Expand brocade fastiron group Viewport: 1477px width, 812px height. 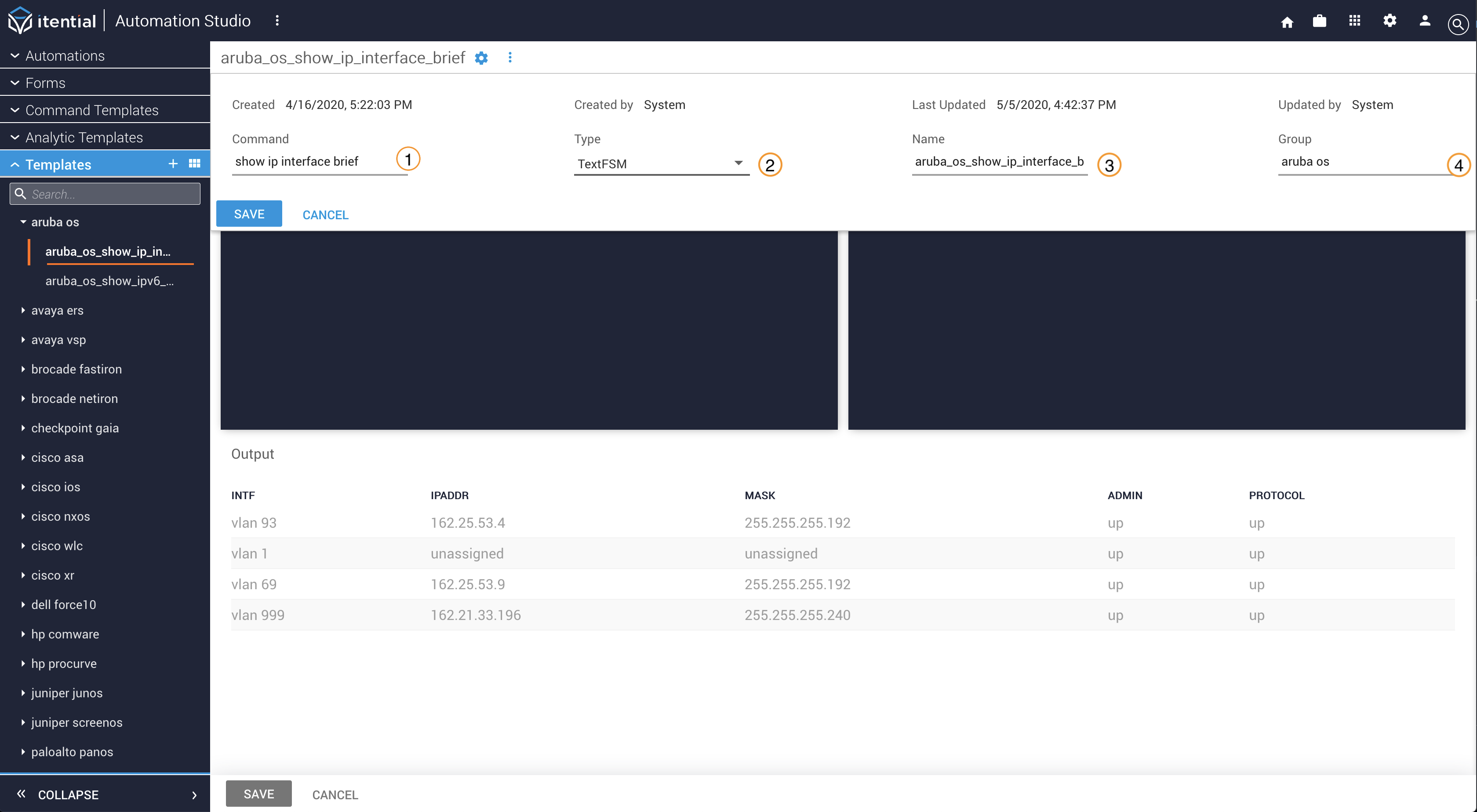[x=23, y=369]
